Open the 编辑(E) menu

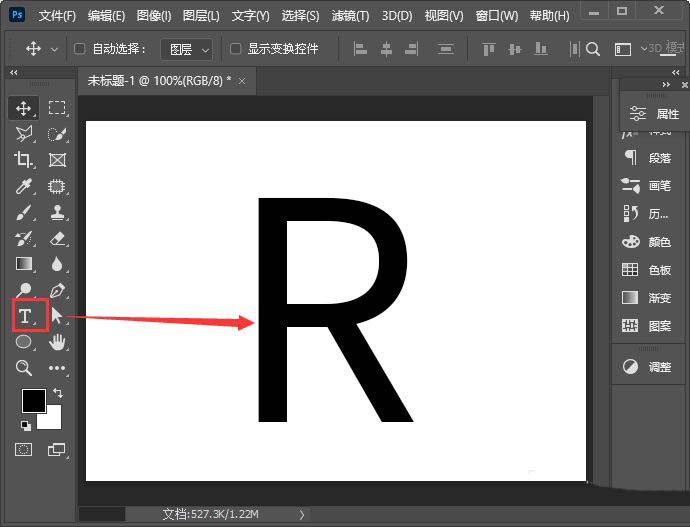(106, 16)
